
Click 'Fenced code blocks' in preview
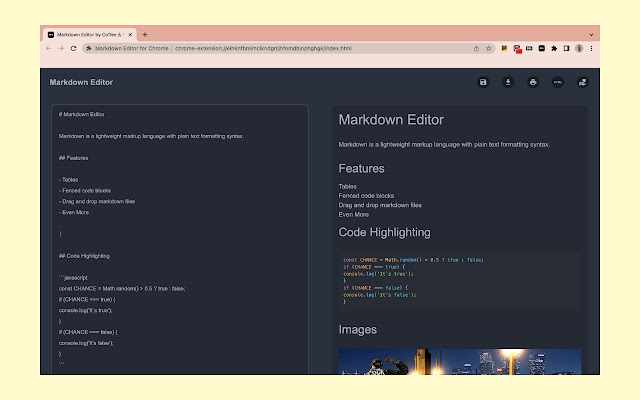(366, 196)
